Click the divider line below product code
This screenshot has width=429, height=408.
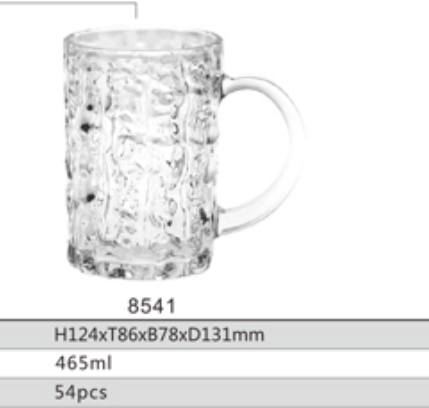tap(214, 320)
